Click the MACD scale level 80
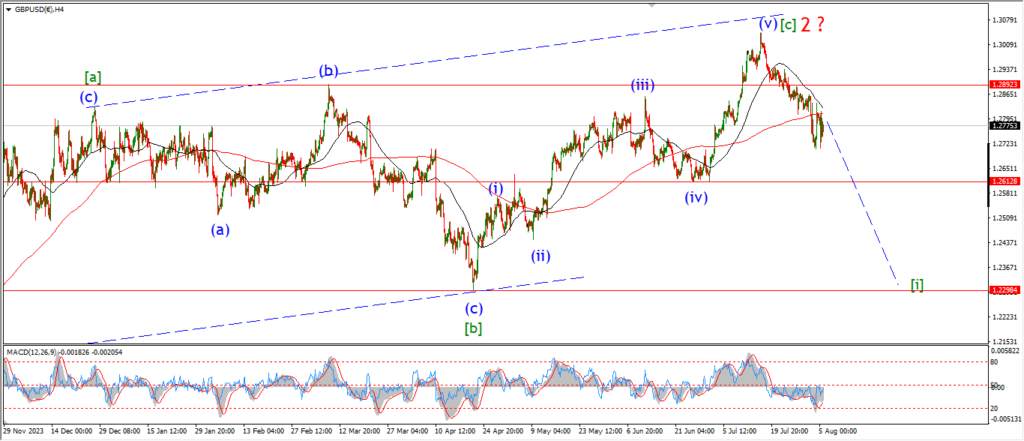The height and width of the screenshot is (441, 1024). tap(996, 361)
